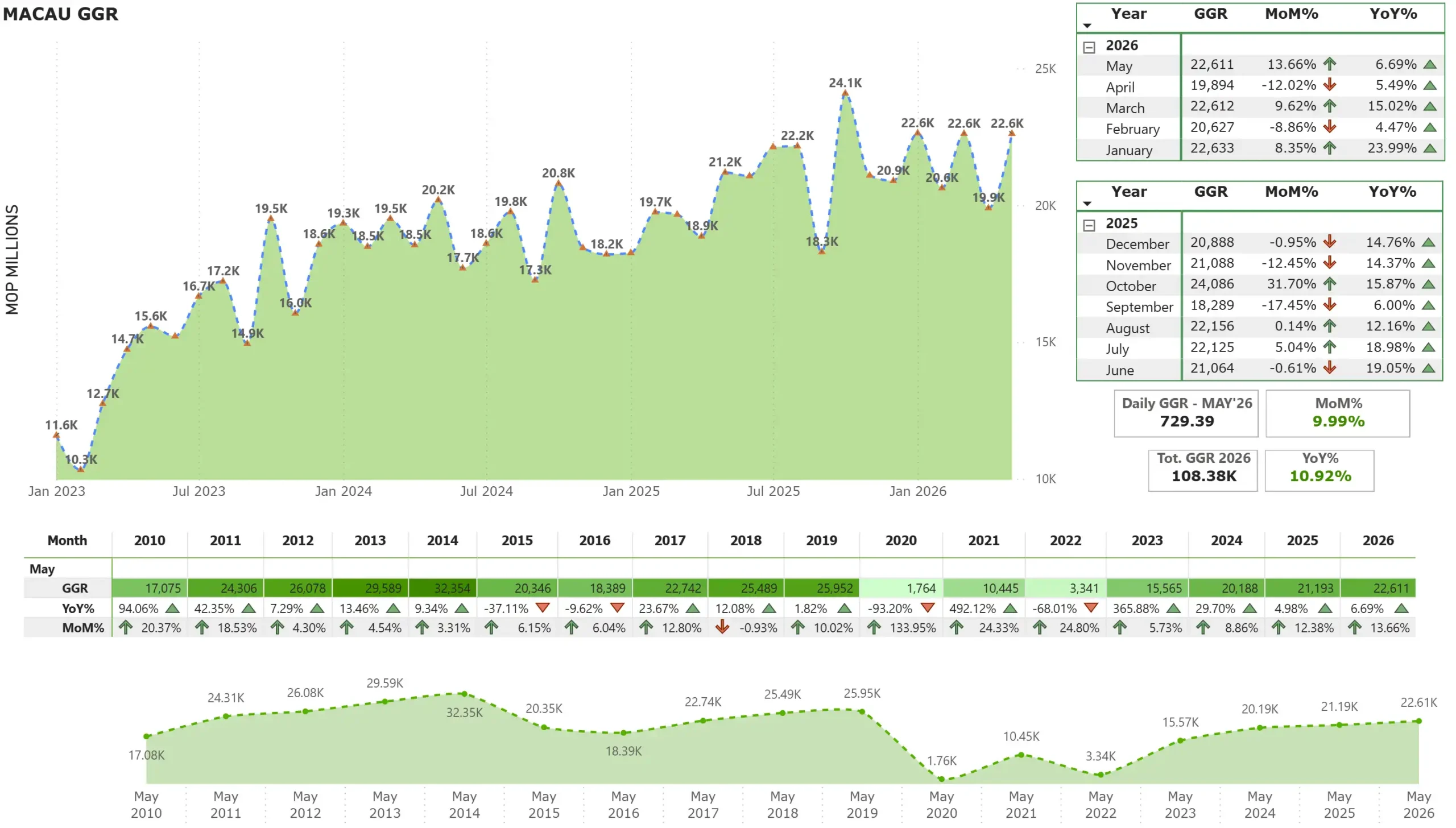This screenshot has width=1456, height=828.
Task: Click the 24.1K peak data point marker
Action: pyautogui.click(x=845, y=93)
